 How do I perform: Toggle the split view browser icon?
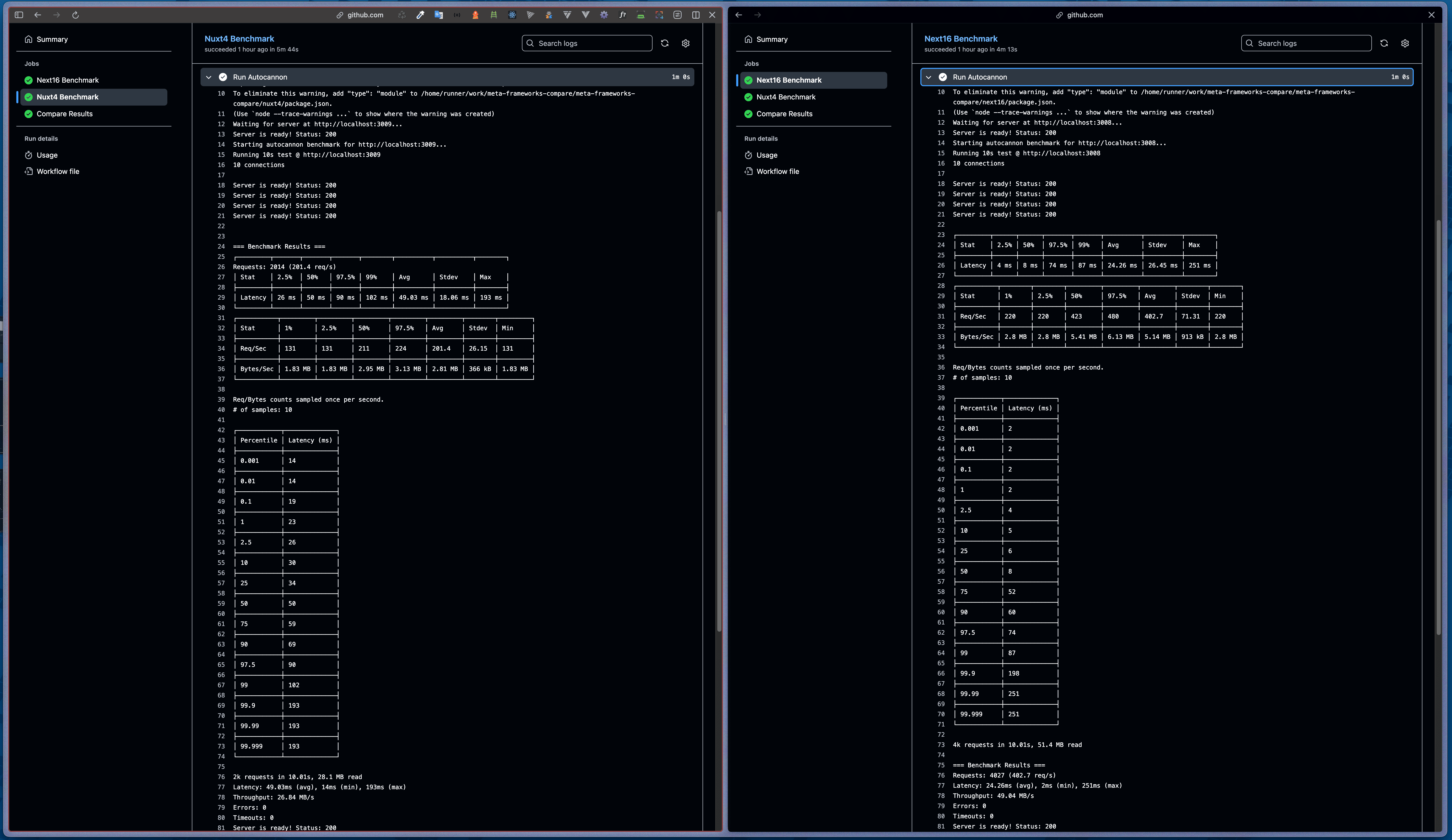click(695, 15)
